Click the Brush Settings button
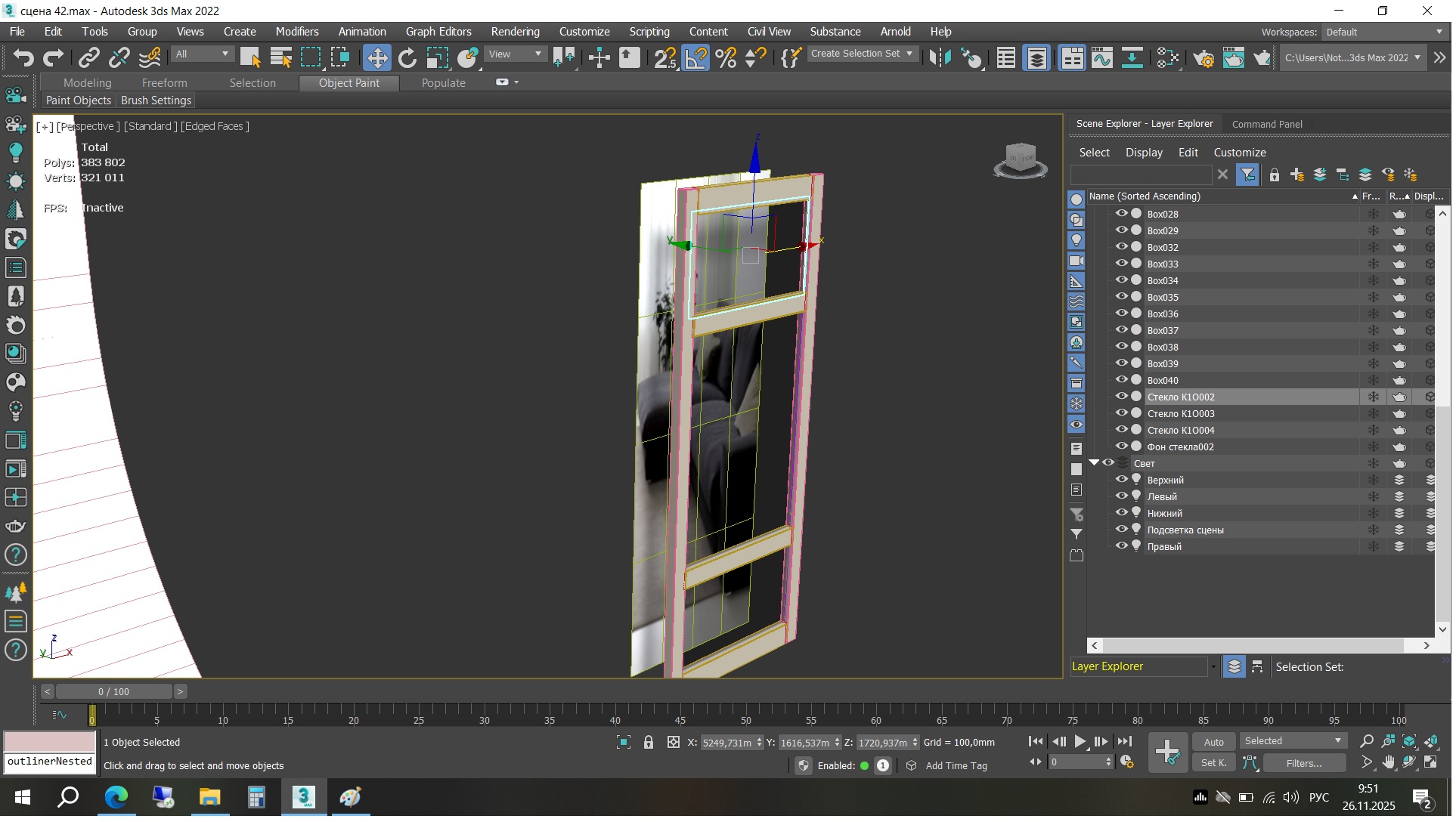The height and width of the screenshot is (822, 1456). [156, 101]
